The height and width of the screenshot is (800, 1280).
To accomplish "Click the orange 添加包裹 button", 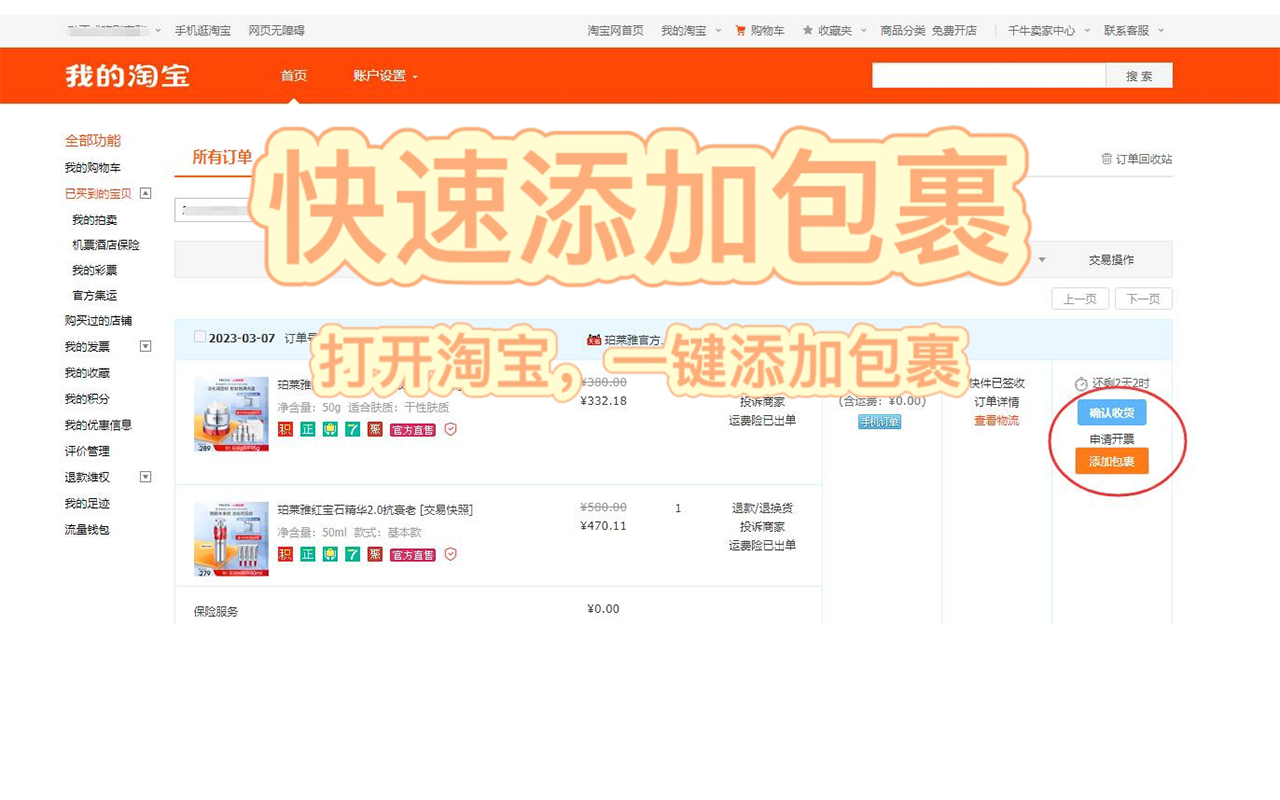I will [x=1112, y=461].
